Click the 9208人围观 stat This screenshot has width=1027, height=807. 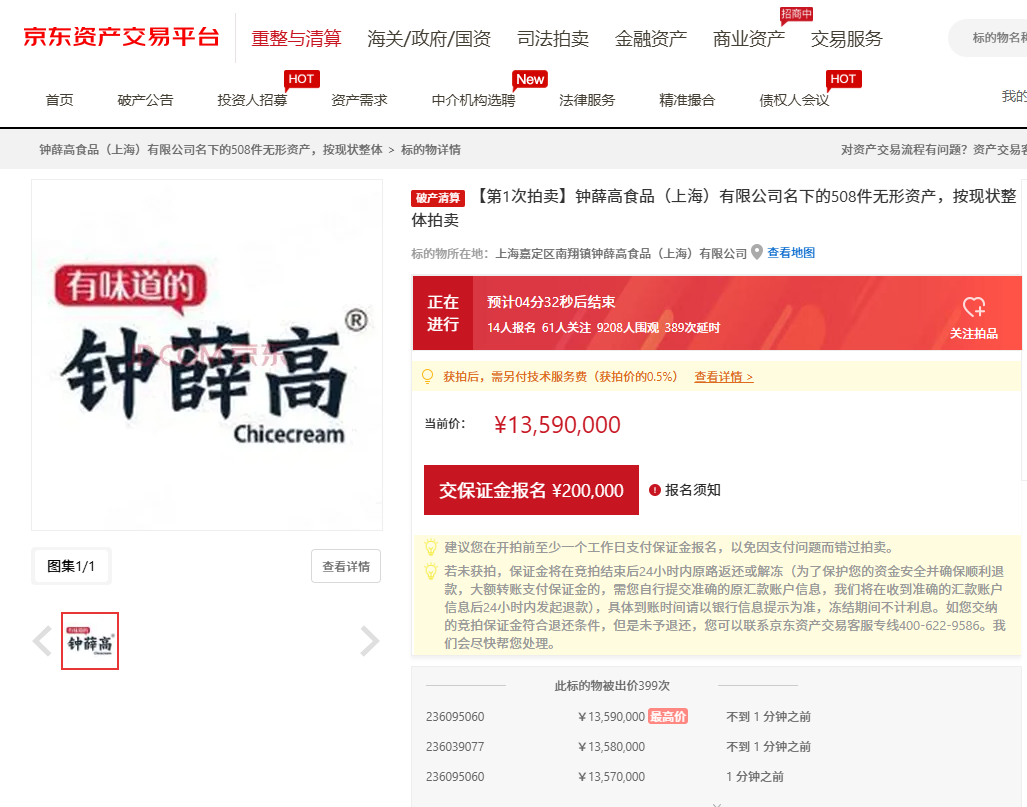pos(627,328)
